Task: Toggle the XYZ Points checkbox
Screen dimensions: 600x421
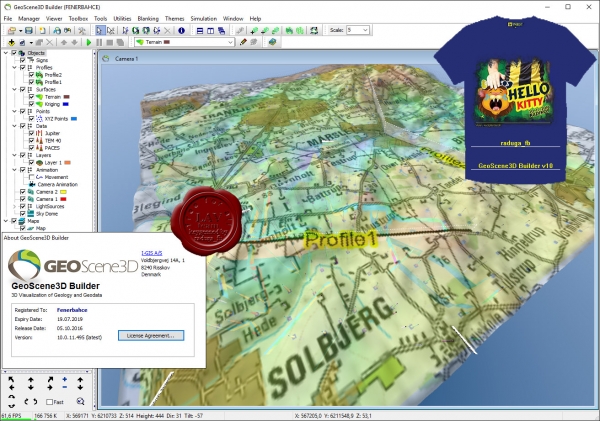Action: [x=31, y=119]
